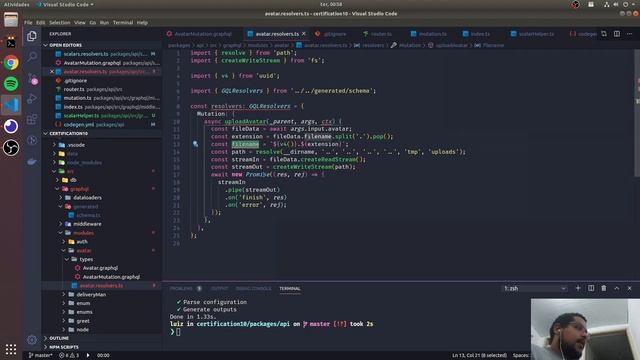Switch to the Debug Console panel tab

click(253, 288)
